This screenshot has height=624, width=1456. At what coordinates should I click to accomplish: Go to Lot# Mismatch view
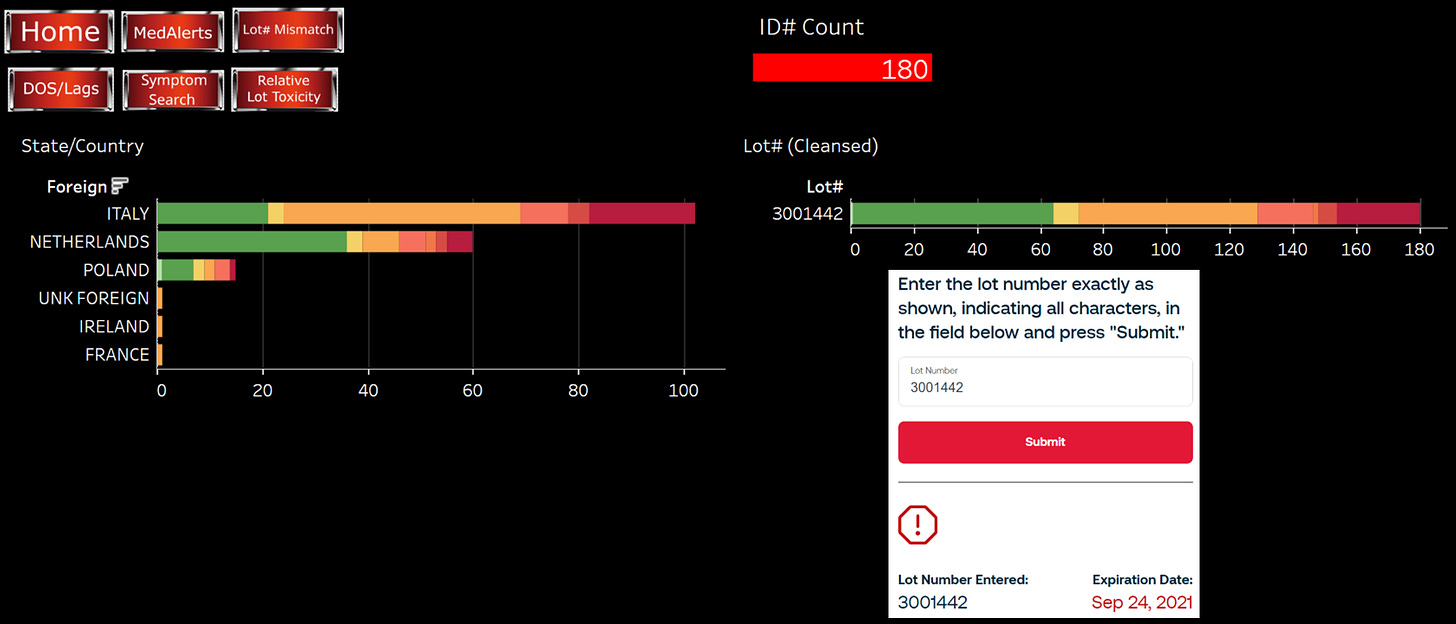(288, 30)
